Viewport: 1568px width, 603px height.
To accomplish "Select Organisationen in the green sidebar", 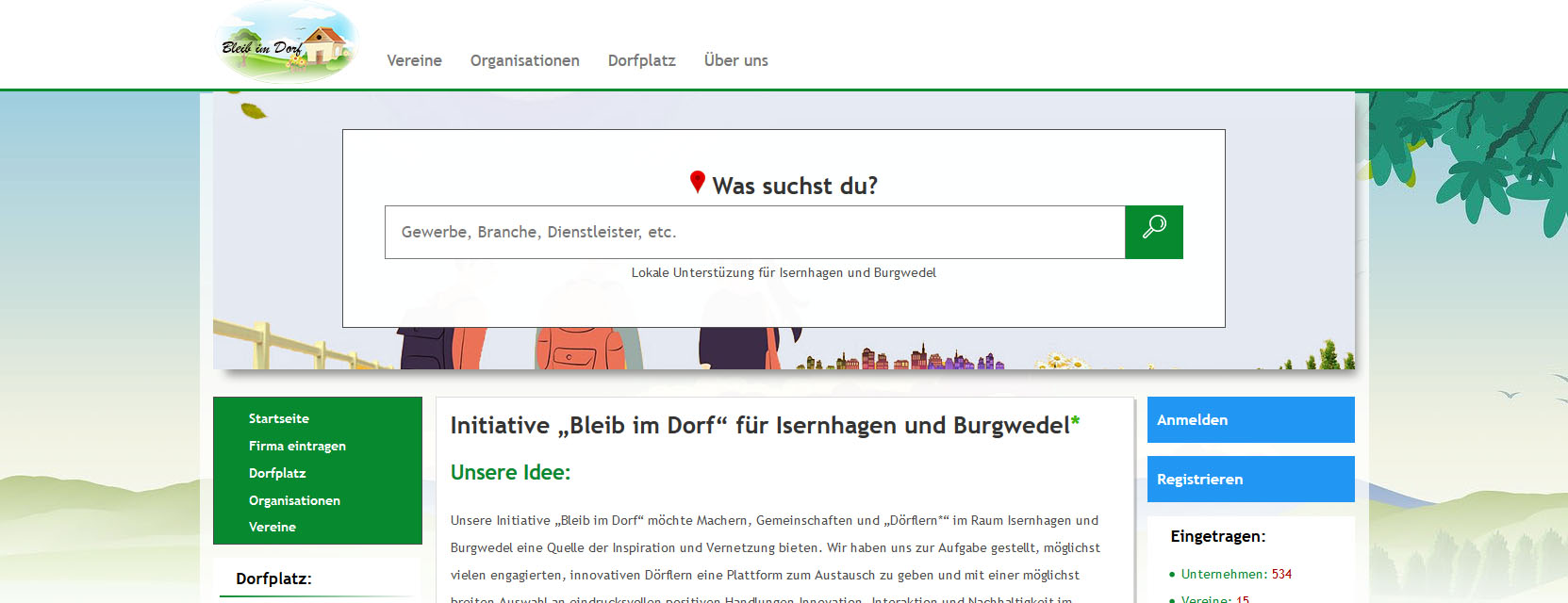I will point(294,500).
